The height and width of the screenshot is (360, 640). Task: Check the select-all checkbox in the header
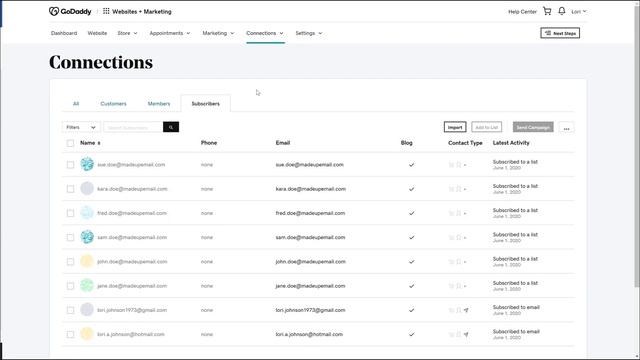70,143
